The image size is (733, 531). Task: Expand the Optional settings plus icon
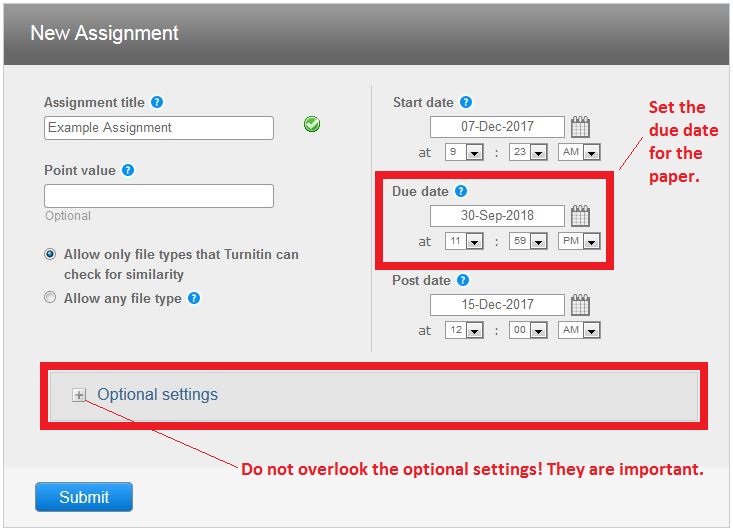[79, 395]
